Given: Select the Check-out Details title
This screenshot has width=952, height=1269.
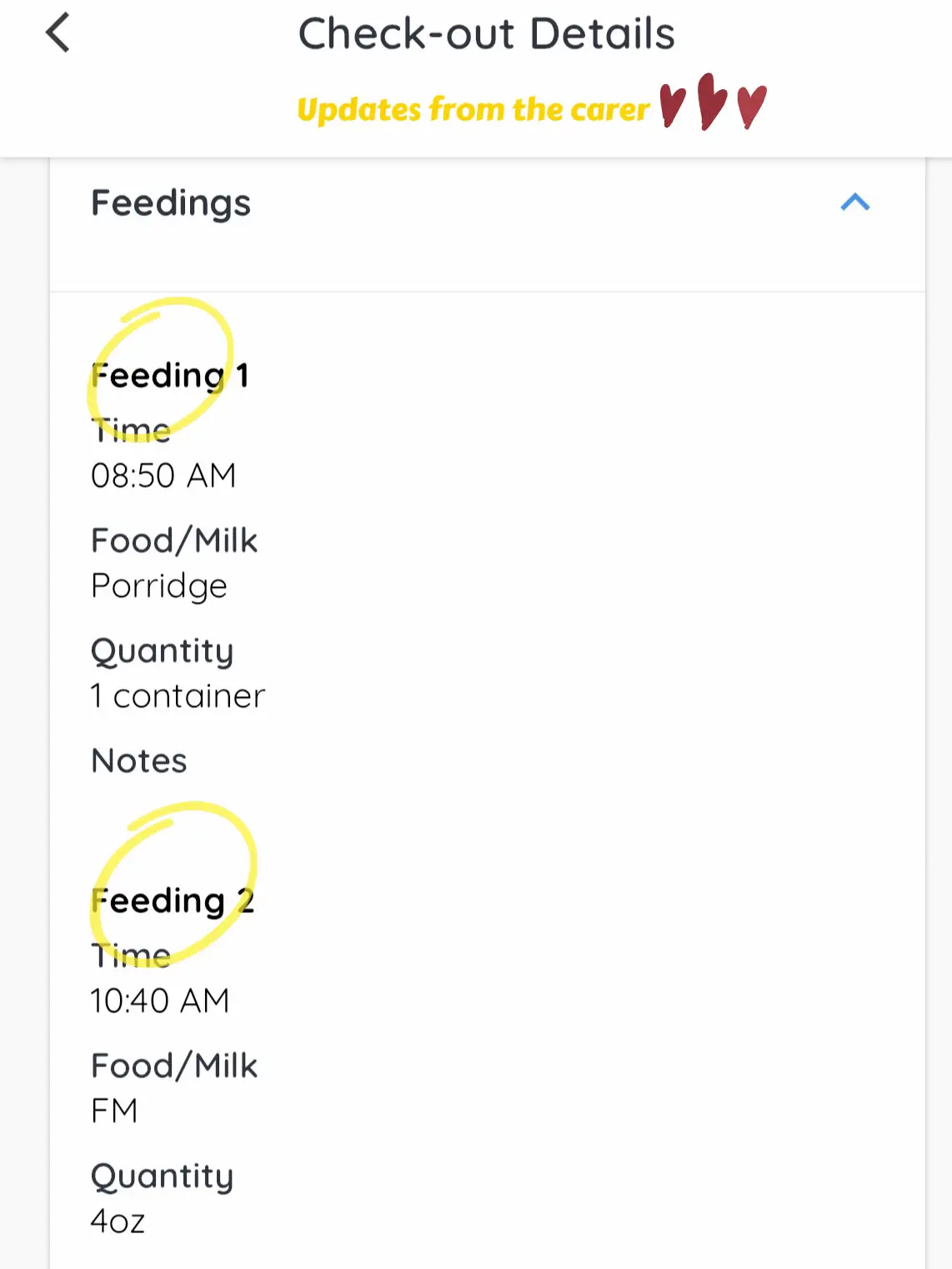Looking at the screenshot, I should click(x=486, y=34).
